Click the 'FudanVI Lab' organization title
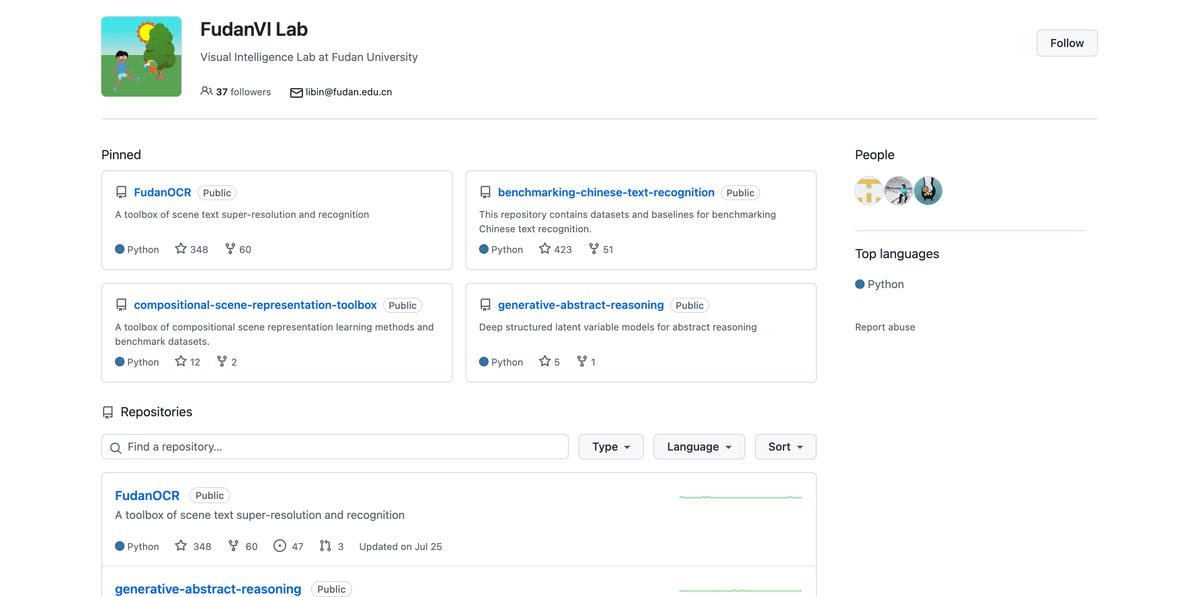The image size is (1200, 597). tap(254, 29)
